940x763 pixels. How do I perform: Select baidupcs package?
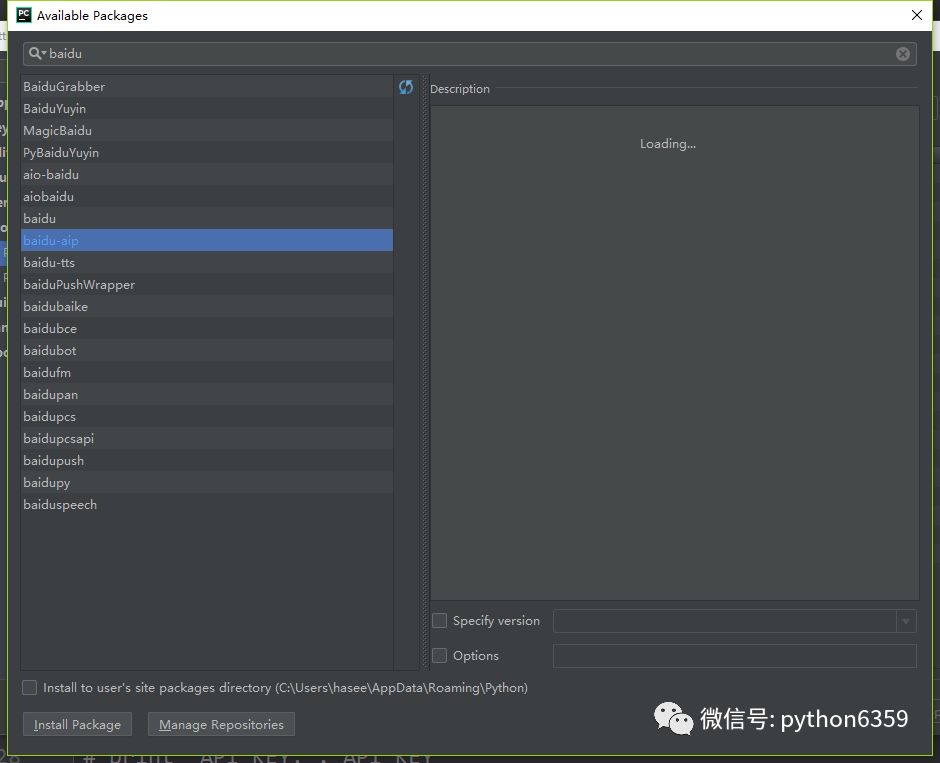click(207, 417)
